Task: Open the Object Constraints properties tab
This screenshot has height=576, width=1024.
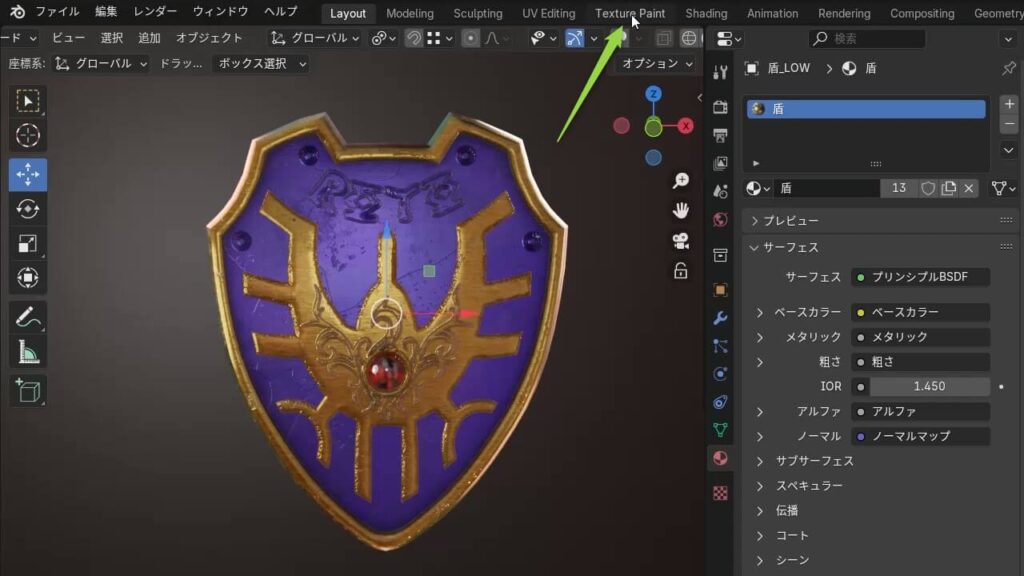Action: tap(720, 402)
